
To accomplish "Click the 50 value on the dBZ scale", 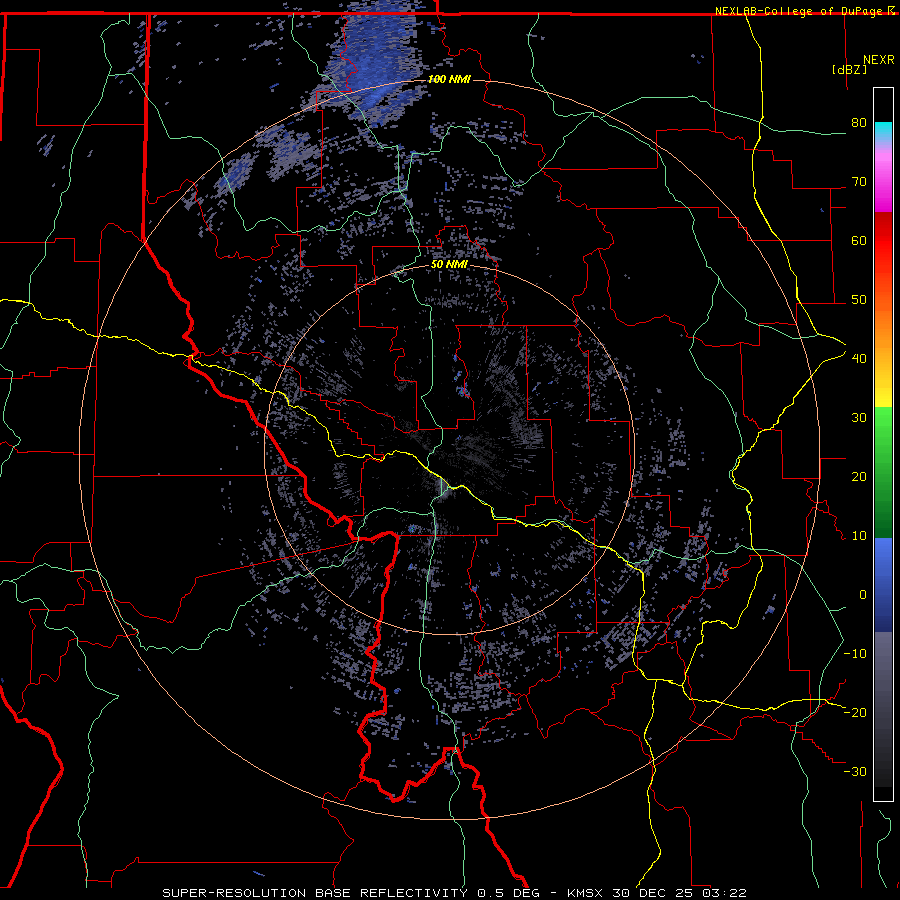I will [x=859, y=300].
